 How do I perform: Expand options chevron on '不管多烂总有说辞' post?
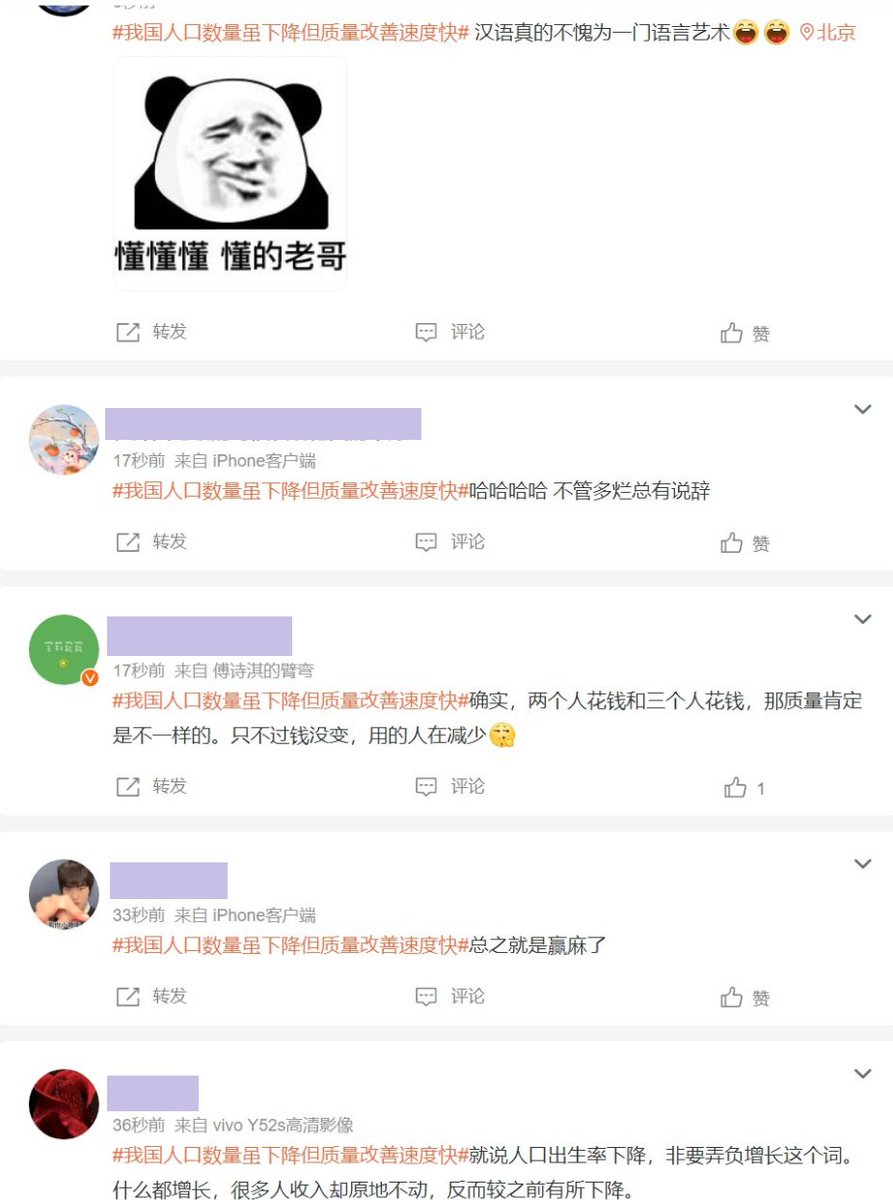tap(862, 409)
